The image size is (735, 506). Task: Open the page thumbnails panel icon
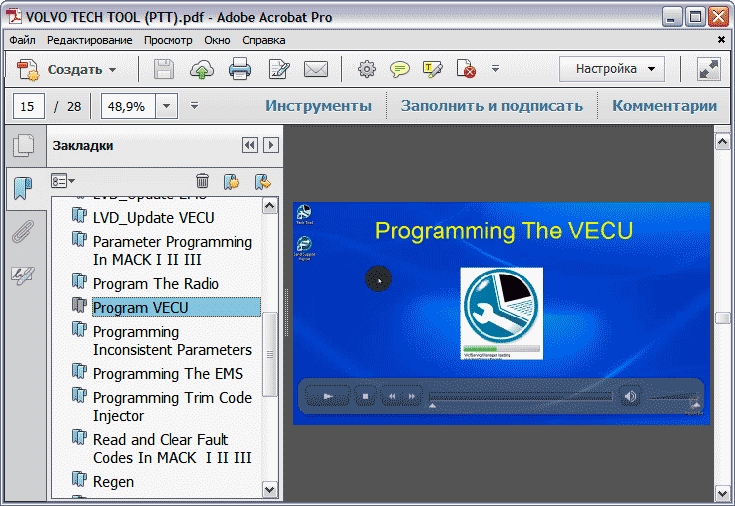[22, 147]
